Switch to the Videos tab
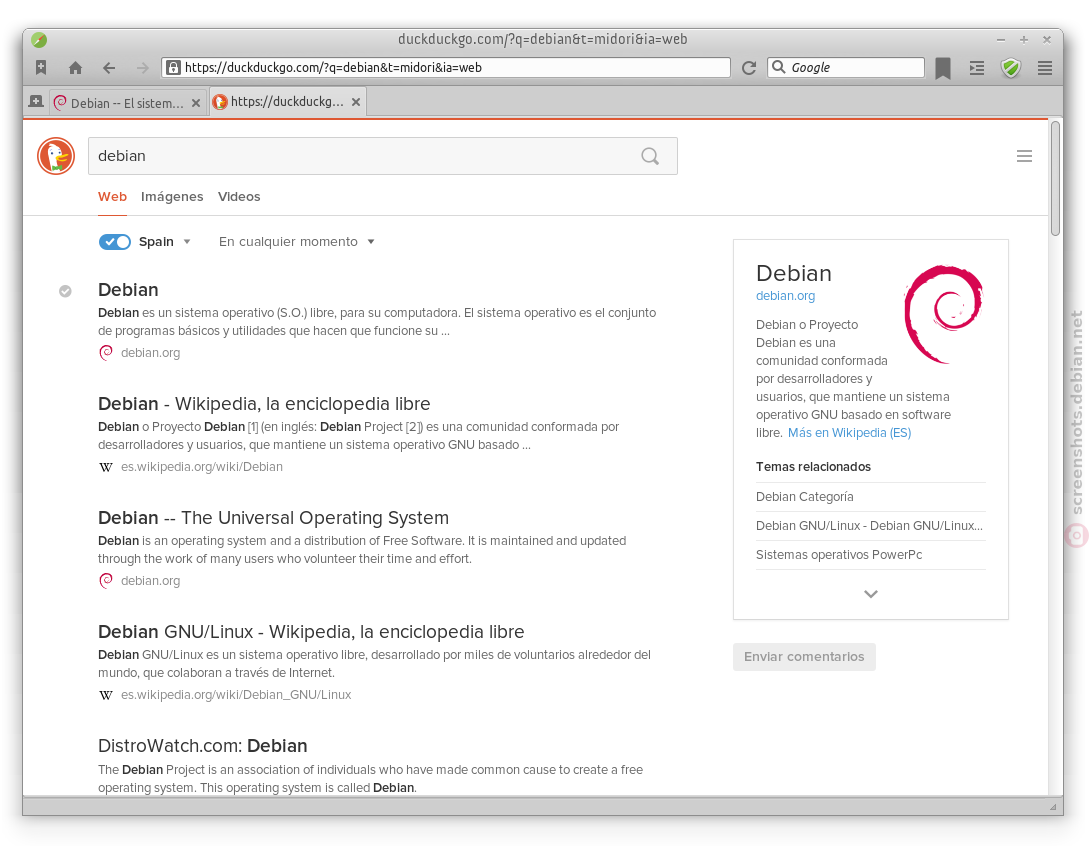 coord(239,196)
